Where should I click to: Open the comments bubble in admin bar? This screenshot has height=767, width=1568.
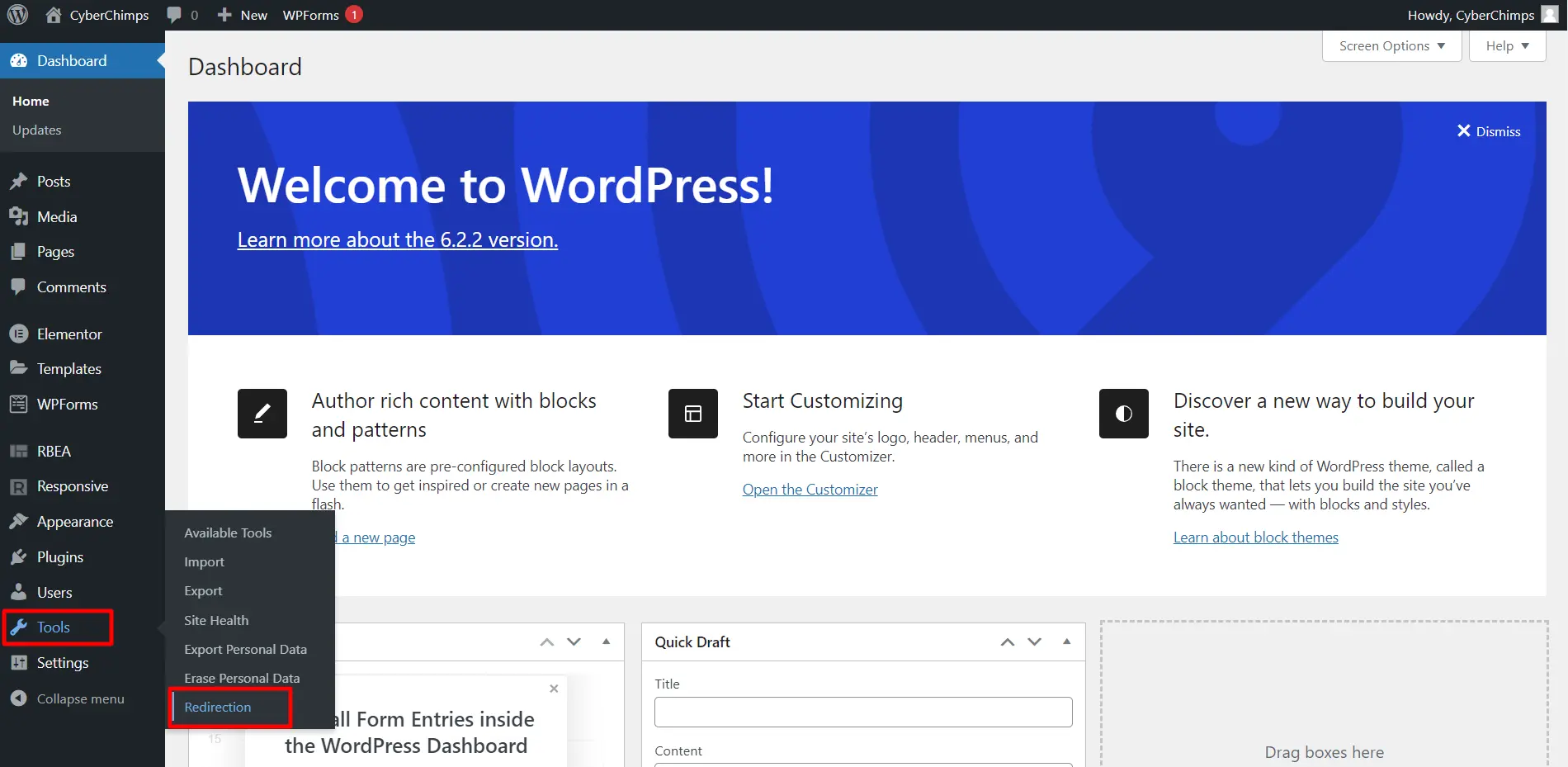click(174, 15)
